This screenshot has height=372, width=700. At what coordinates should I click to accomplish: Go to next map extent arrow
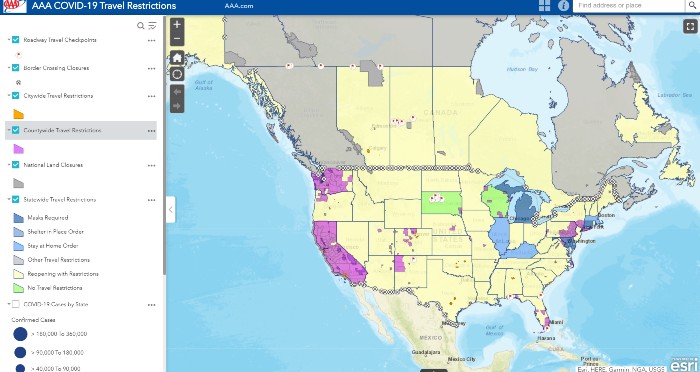177,106
